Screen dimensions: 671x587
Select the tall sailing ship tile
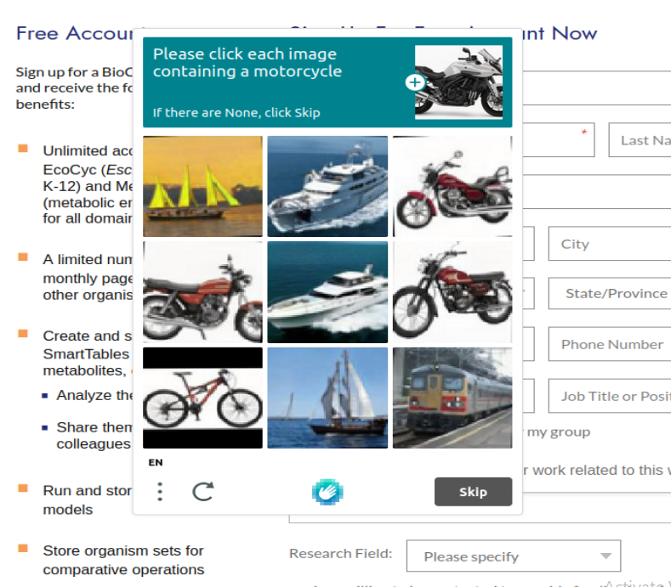click(x=327, y=398)
